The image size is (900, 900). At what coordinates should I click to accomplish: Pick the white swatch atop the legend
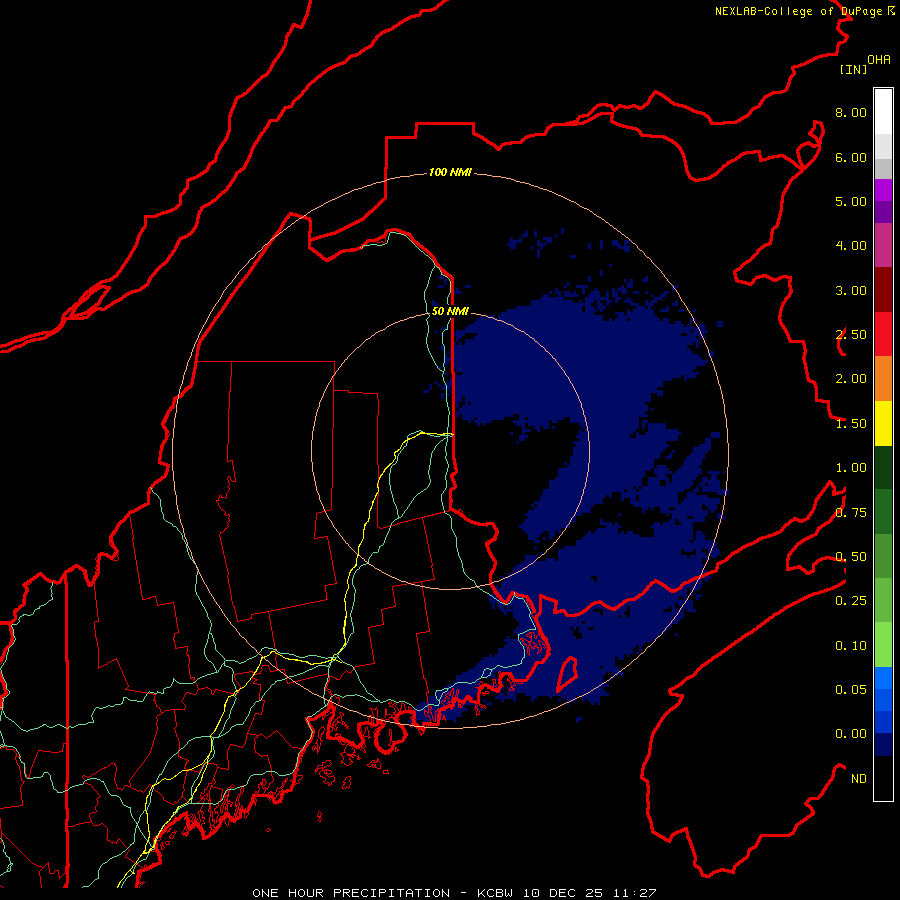[x=883, y=111]
